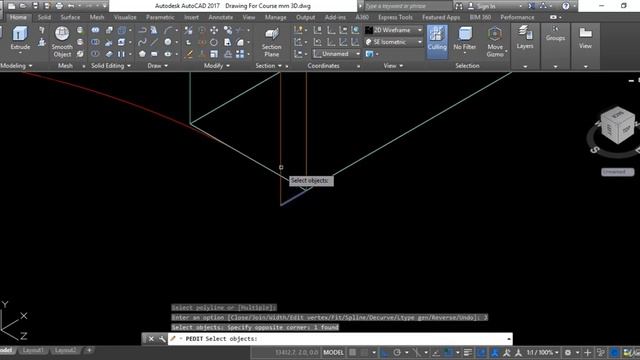640x360 pixels.
Task: Click the PEDIT command line input
Action: (339, 339)
